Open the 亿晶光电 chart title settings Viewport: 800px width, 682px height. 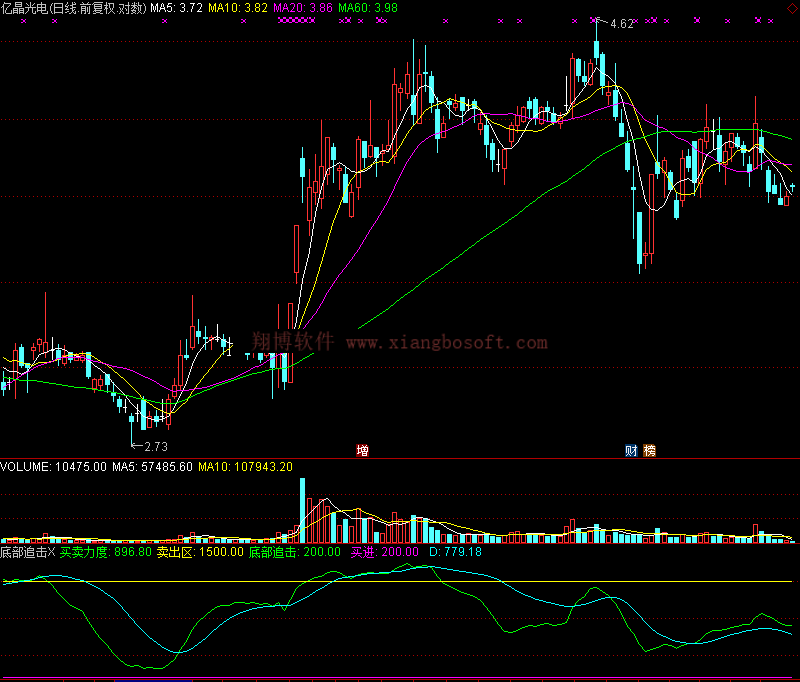[x=73, y=7]
